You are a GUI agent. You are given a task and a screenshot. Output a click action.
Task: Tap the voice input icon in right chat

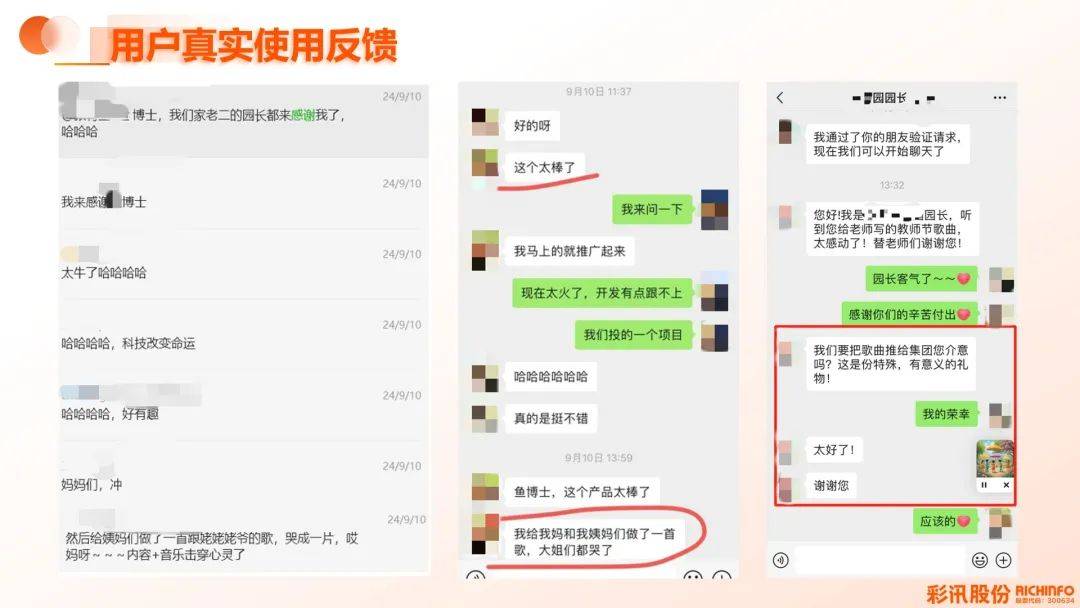coord(780,560)
